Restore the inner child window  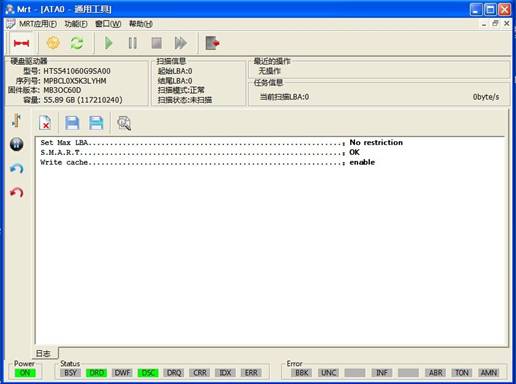pyautogui.click(x=495, y=23)
